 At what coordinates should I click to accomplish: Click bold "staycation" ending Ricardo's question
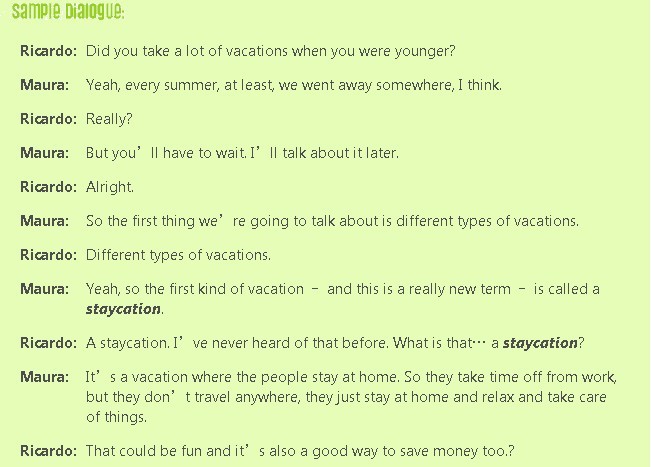pyautogui.click(x=540, y=343)
